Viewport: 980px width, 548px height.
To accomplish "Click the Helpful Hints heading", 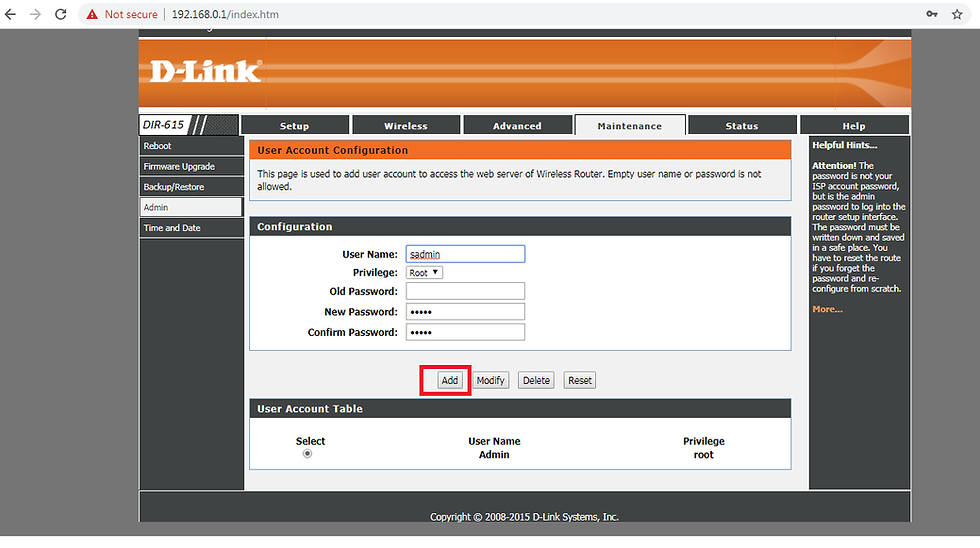I will tap(844, 145).
